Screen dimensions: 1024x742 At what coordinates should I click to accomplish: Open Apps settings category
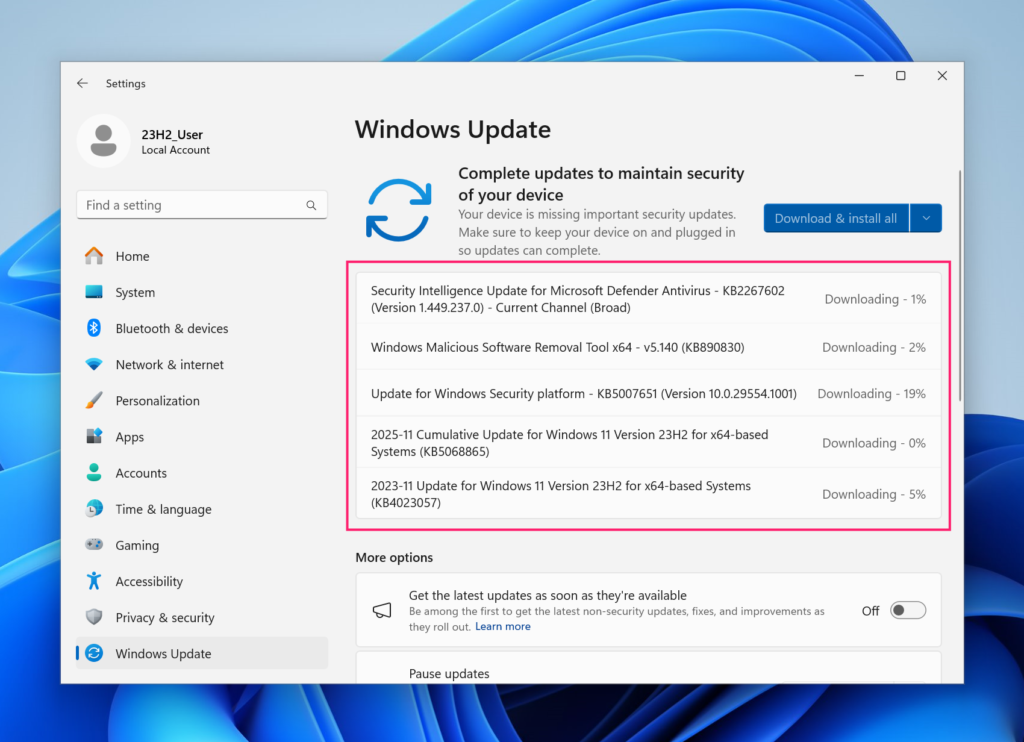click(x=202, y=436)
